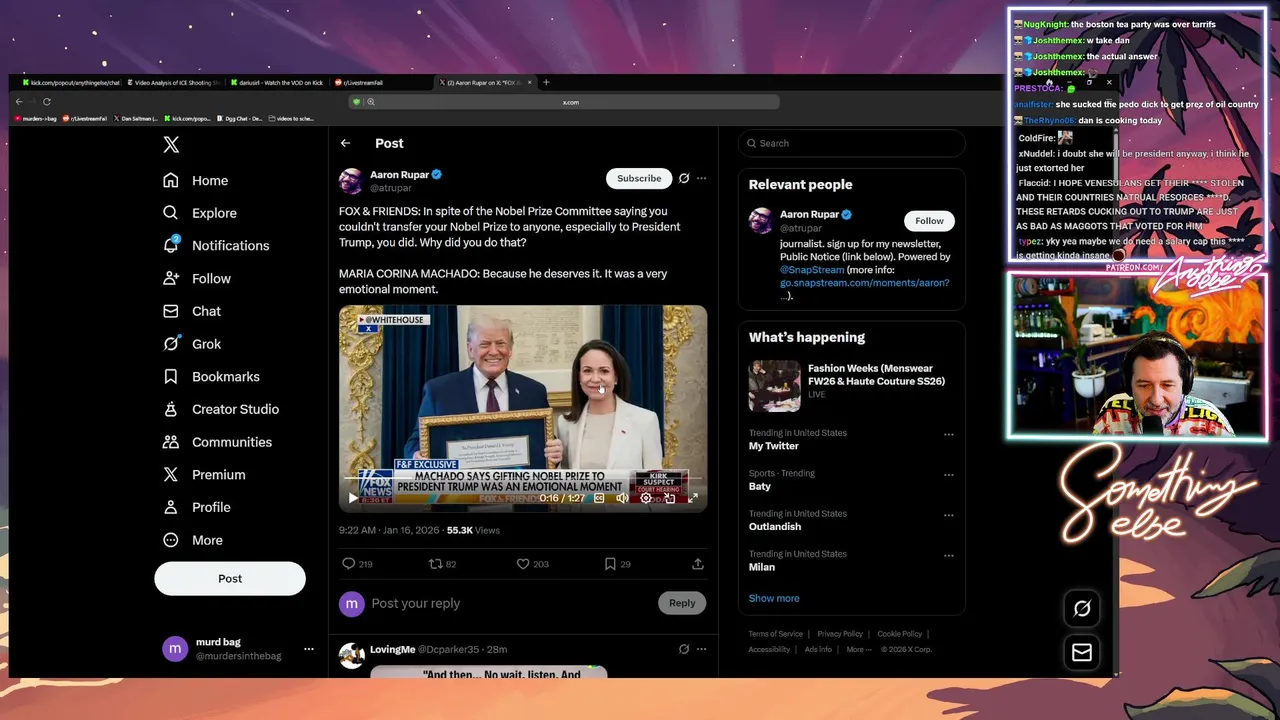
Task: Open video settings gear
Action: point(646,498)
